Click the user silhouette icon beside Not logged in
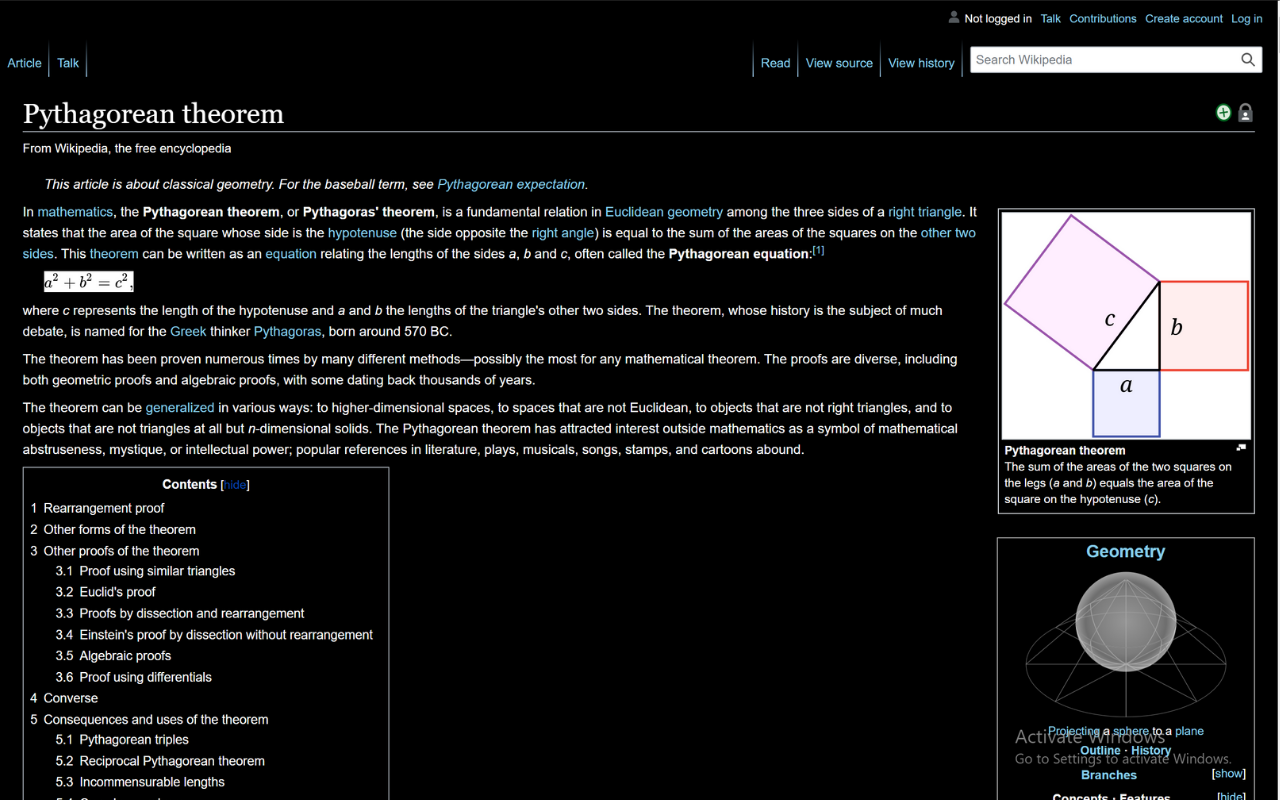This screenshot has height=800, width=1280. [953, 18]
